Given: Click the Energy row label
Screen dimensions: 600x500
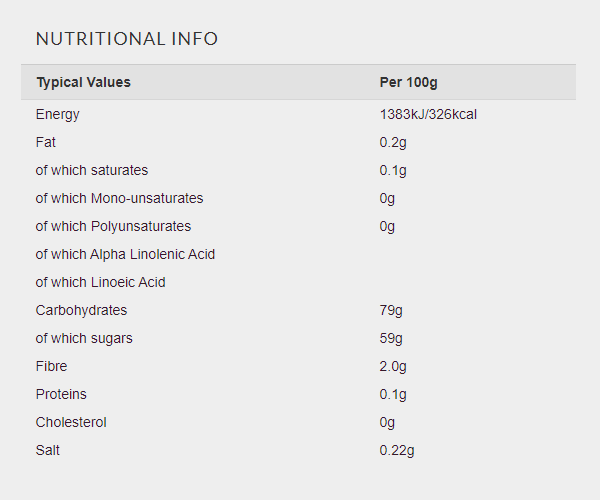Looking at the screenshot, I should tap(57, 114).
